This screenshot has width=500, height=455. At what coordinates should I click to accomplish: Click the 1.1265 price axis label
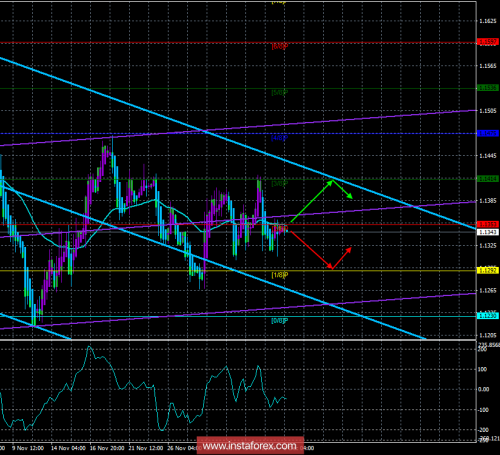pyautogui.click(x=488, y=291)
